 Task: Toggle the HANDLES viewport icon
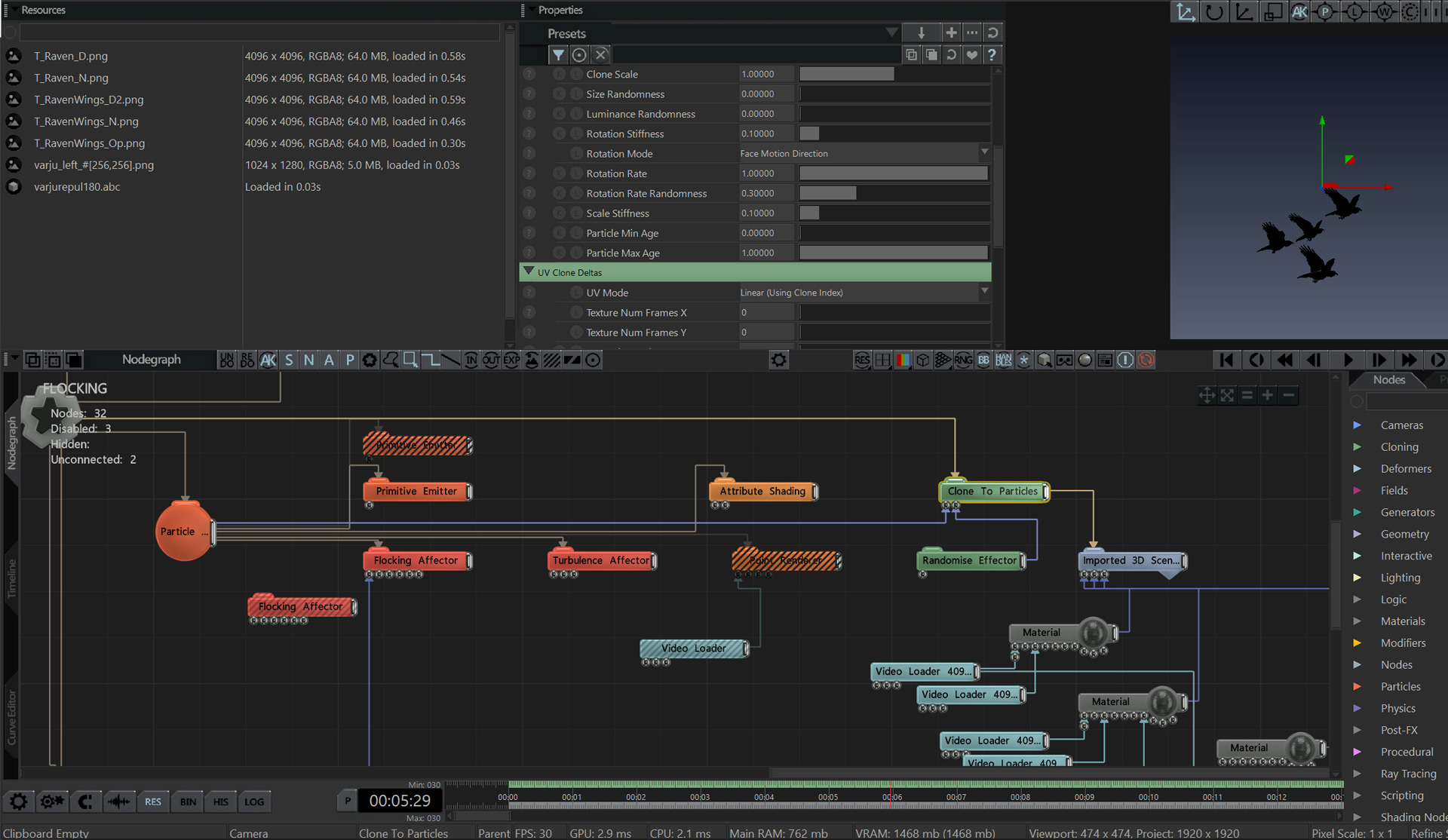[x=1004, y=360]
